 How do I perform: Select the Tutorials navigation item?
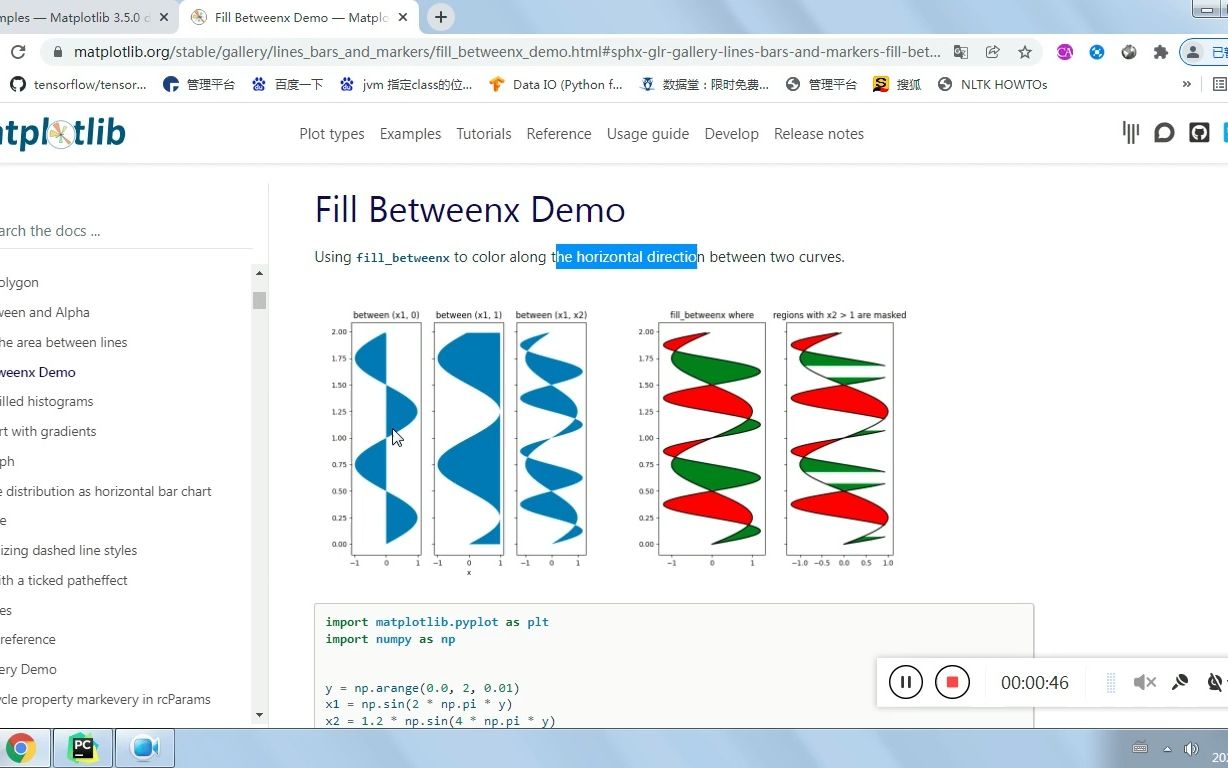point(483,133)
